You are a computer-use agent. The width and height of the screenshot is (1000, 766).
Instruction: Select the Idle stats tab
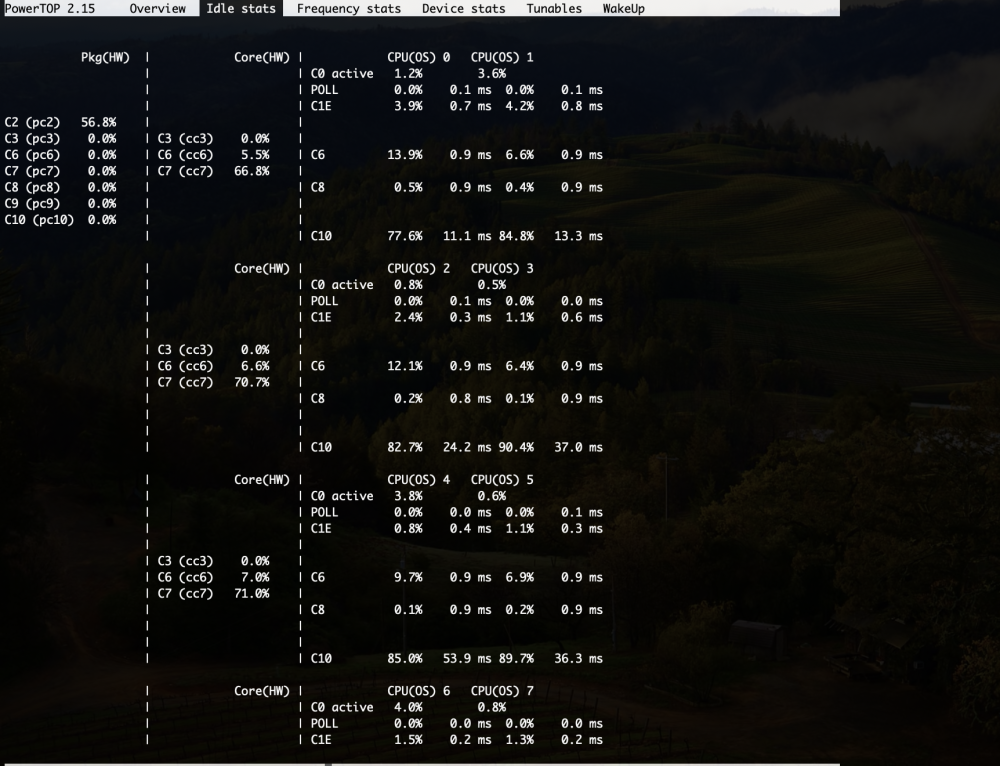(x=241, y=8)
